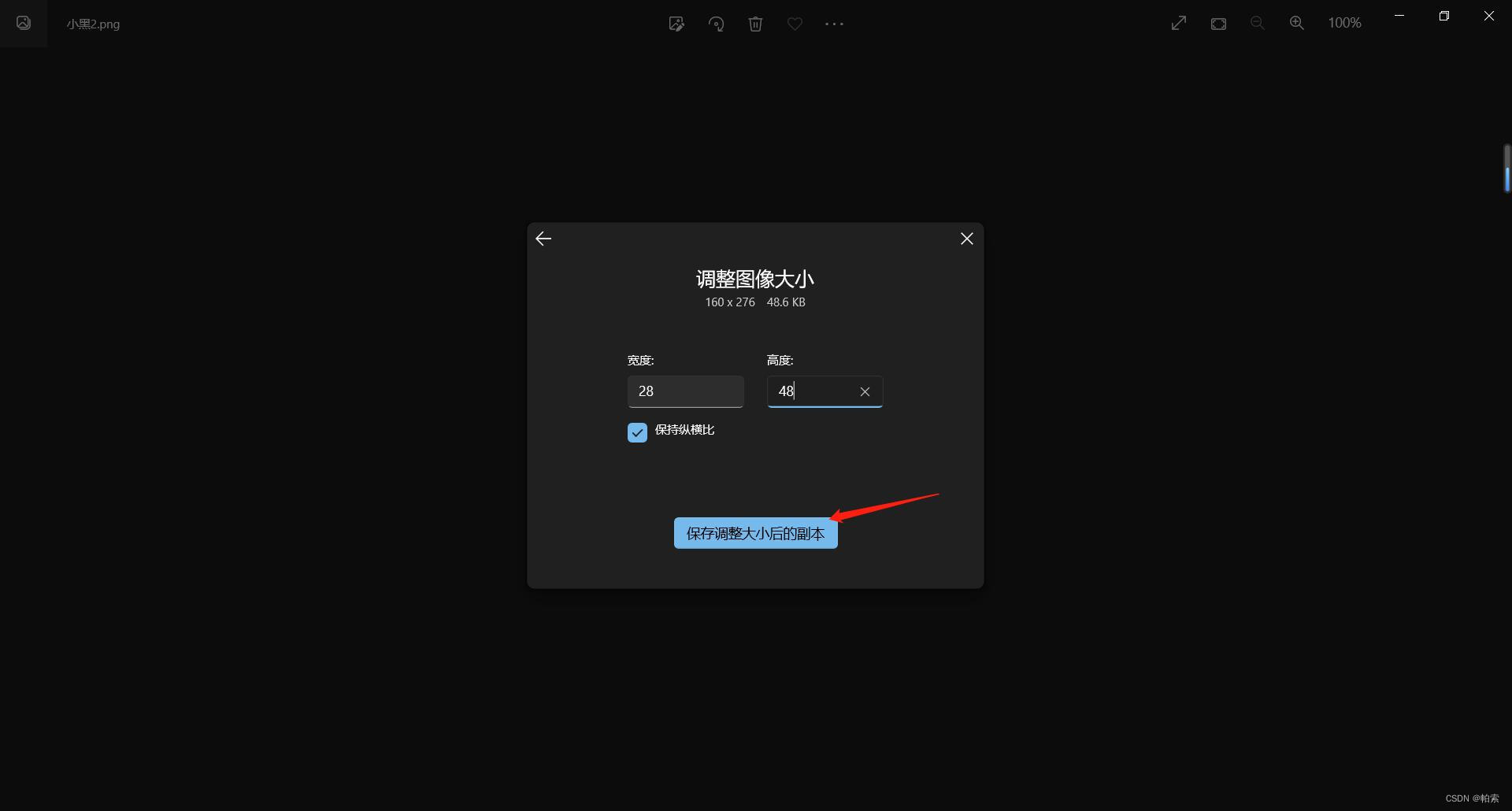Click the file name 小黑2.png
This screenshot has height=811, width=1512.
point(93,24)
